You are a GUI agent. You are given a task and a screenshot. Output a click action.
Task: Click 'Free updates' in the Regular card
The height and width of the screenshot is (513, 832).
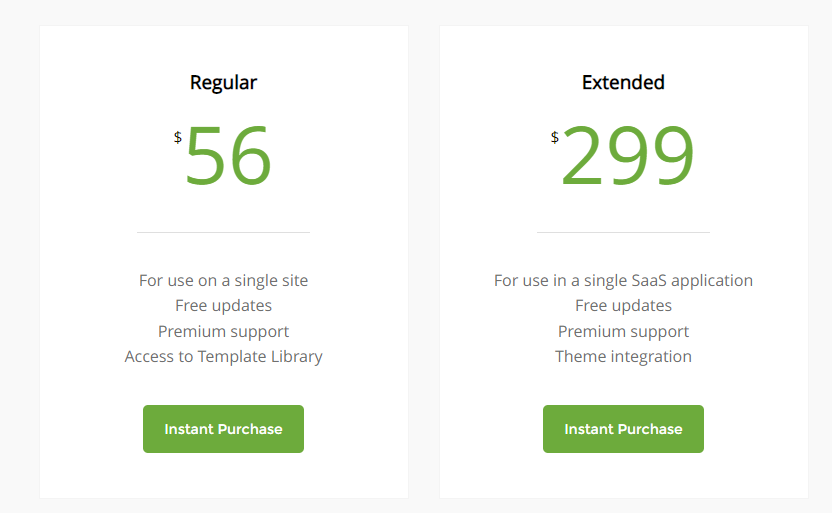click(x=223, y=305)
